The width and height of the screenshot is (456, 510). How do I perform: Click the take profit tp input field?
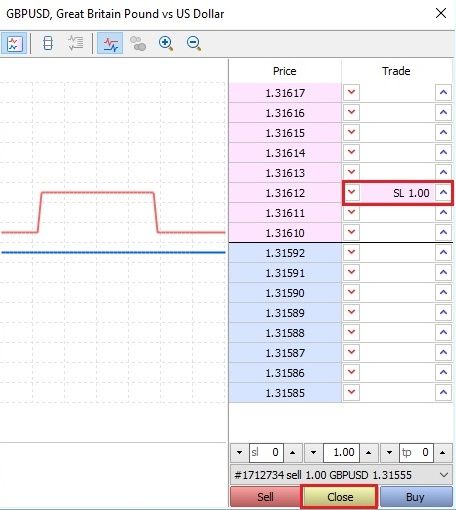click(416, 452)
